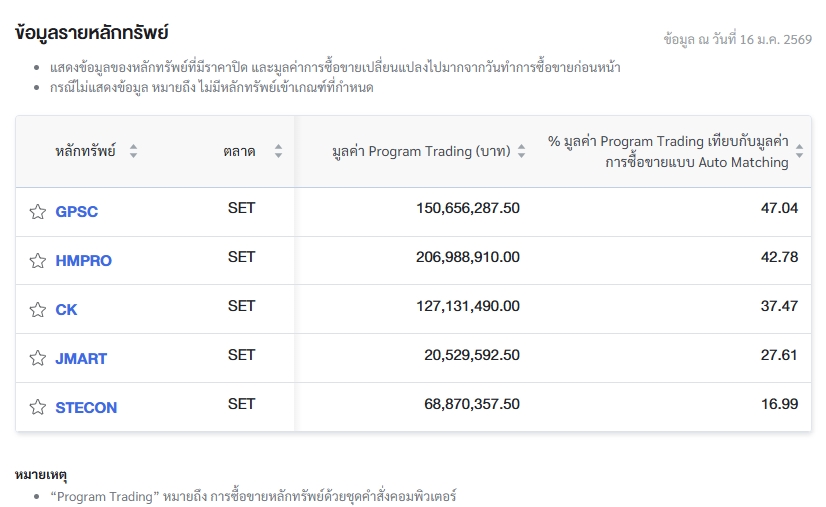
Task: Open the STECON stock link
Action: click(x=86, y=407)
